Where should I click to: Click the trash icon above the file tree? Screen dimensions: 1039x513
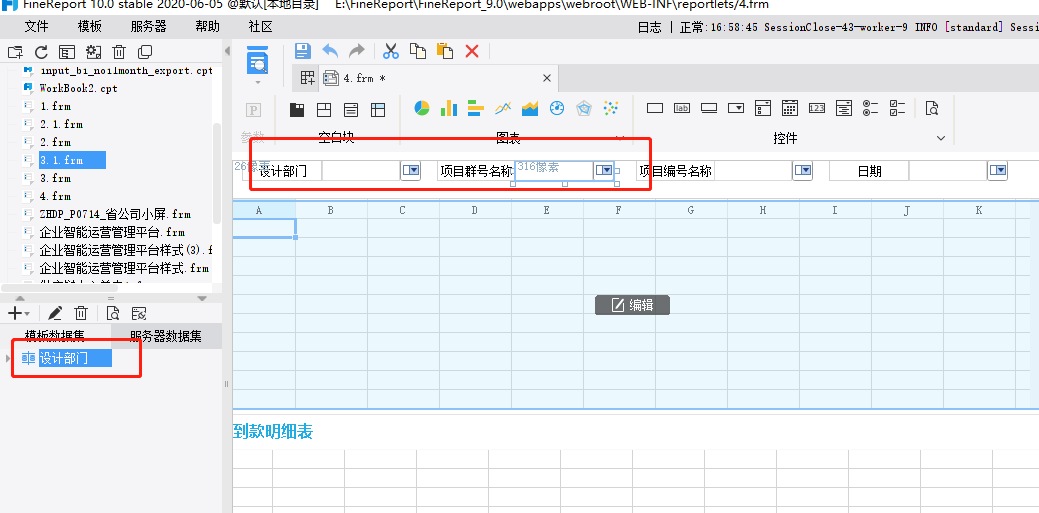pyautogui.click(x=119, y=52)
